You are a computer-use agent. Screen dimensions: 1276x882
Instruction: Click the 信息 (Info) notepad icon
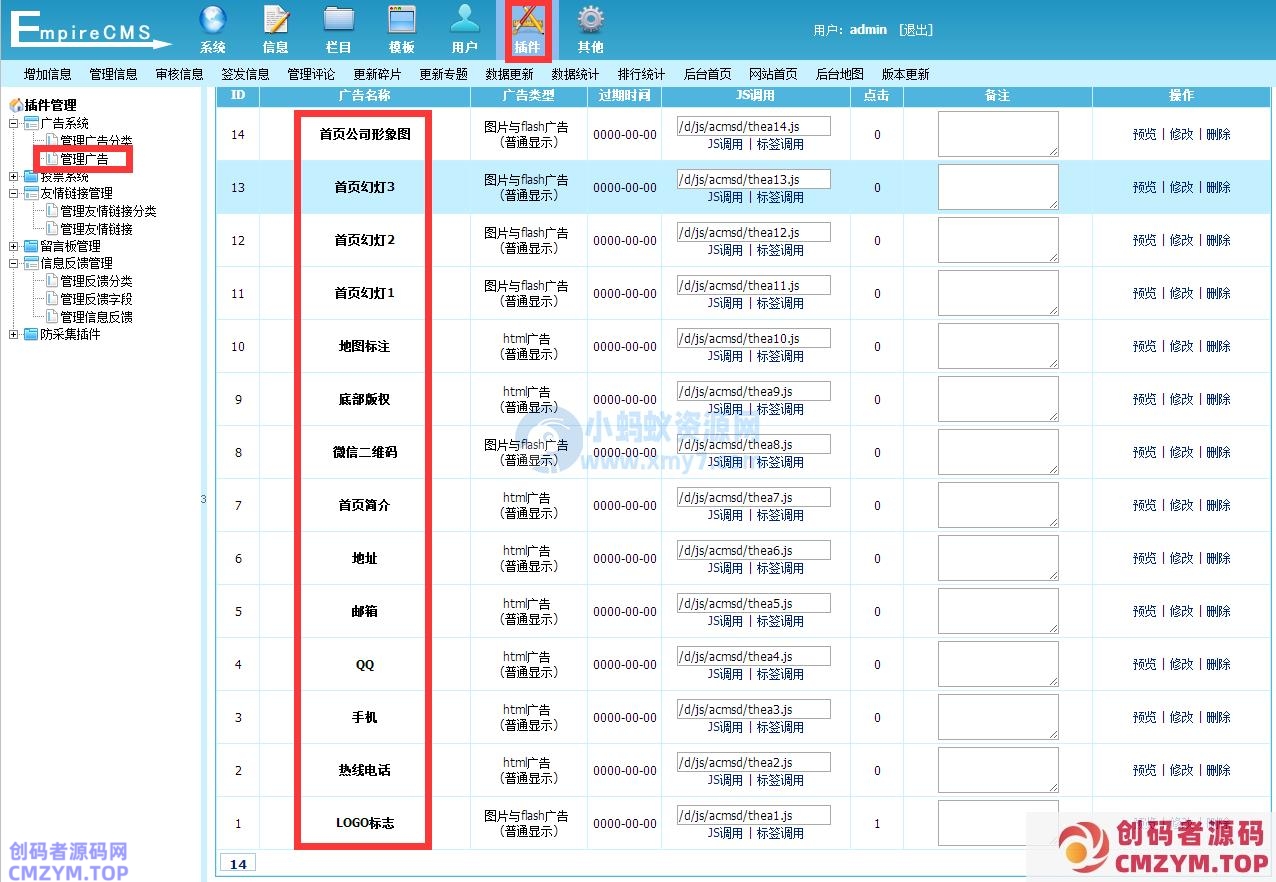(275, 20)
